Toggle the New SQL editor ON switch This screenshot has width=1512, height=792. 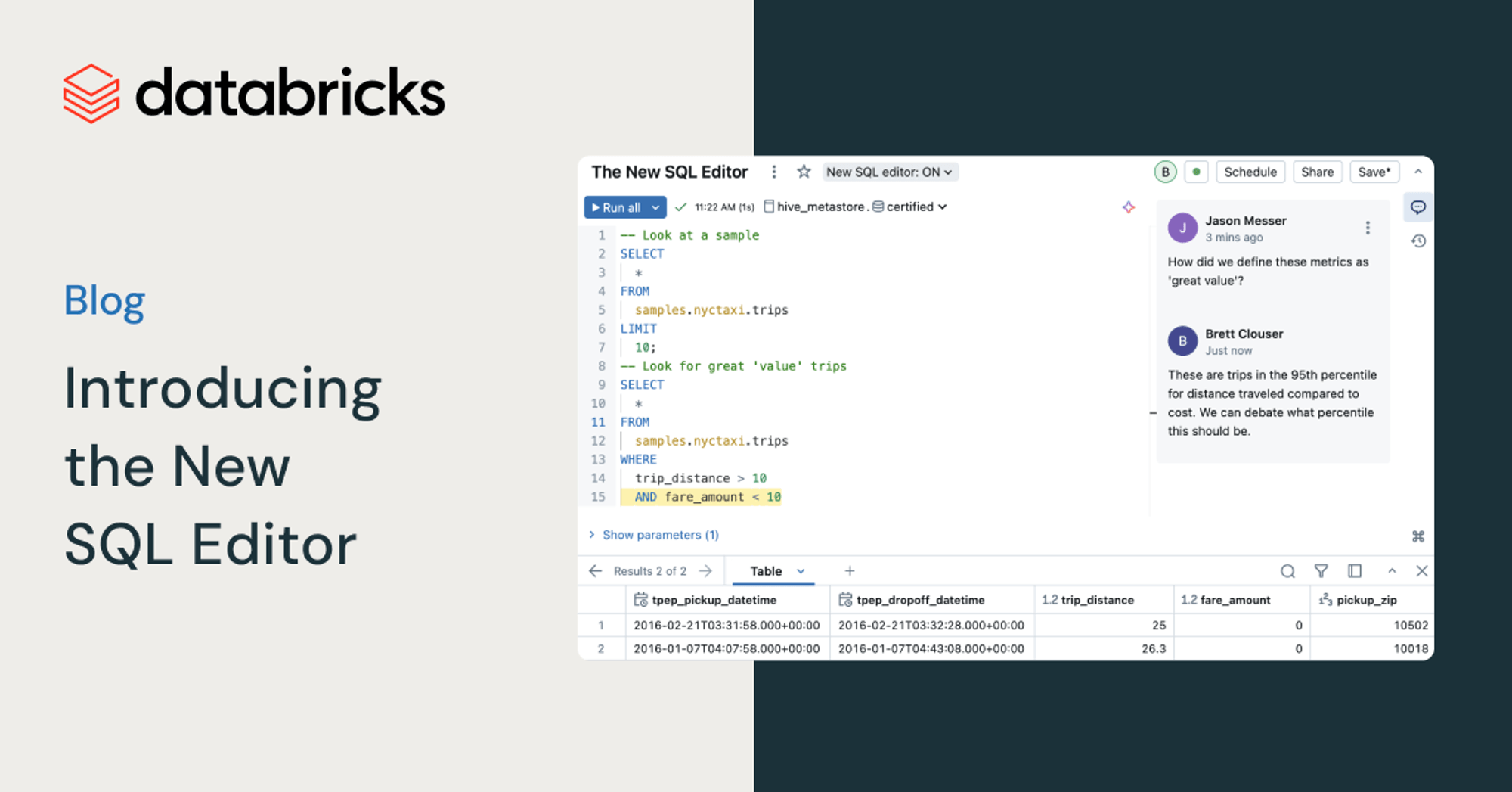(x=889, y=172)
